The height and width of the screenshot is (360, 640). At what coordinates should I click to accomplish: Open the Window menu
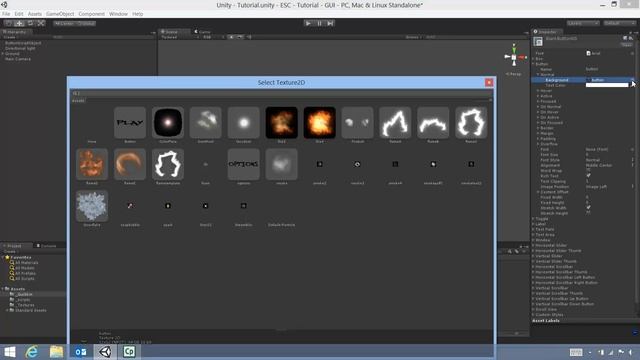[x=118, y=14]
